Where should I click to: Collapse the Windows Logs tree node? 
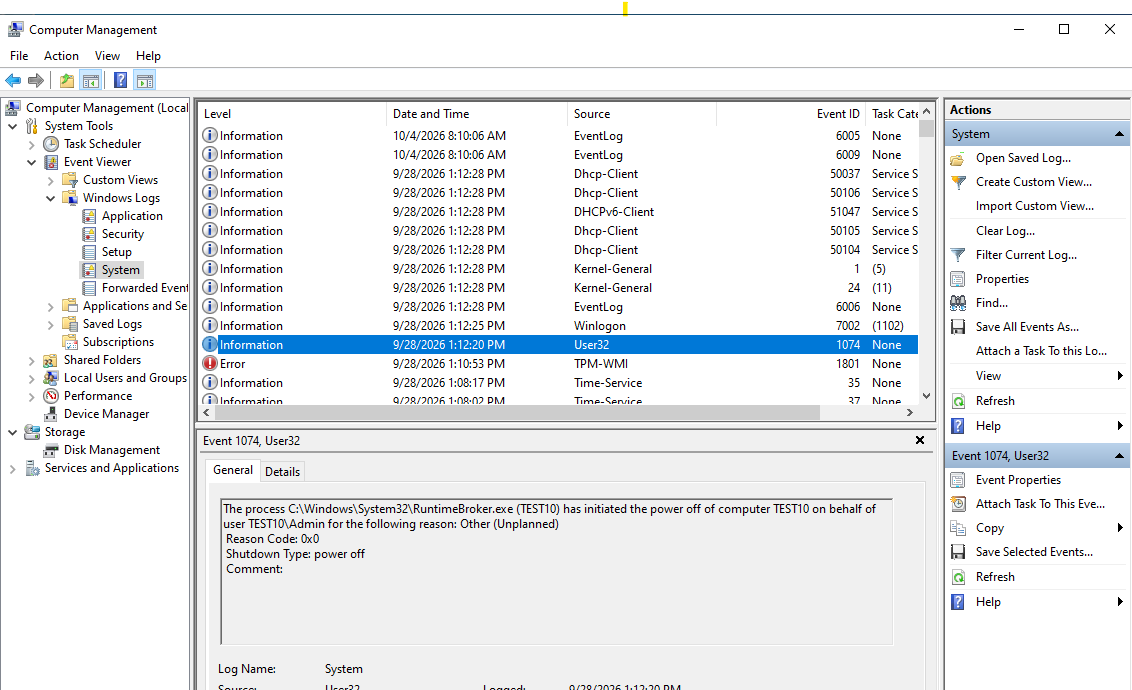pos(51,198)
